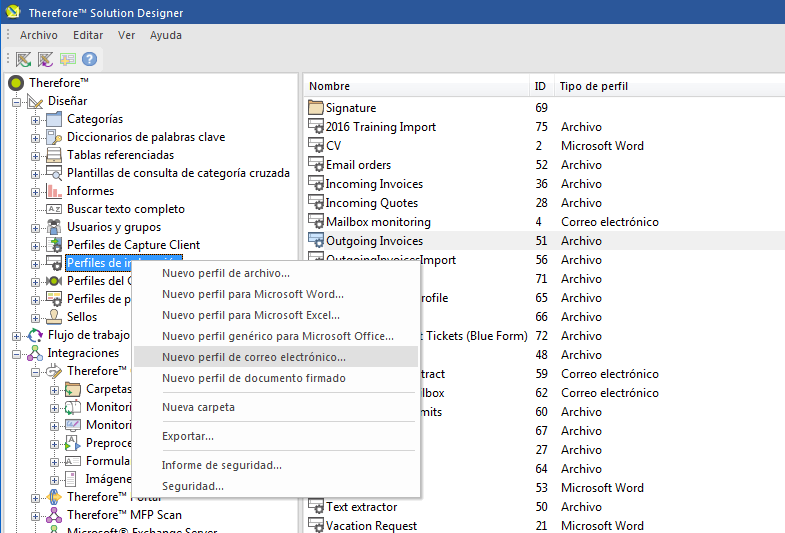785x533 pixels.
Task: Select Diccionarios de palabras clave item
Action: click(x=146, y=137)
